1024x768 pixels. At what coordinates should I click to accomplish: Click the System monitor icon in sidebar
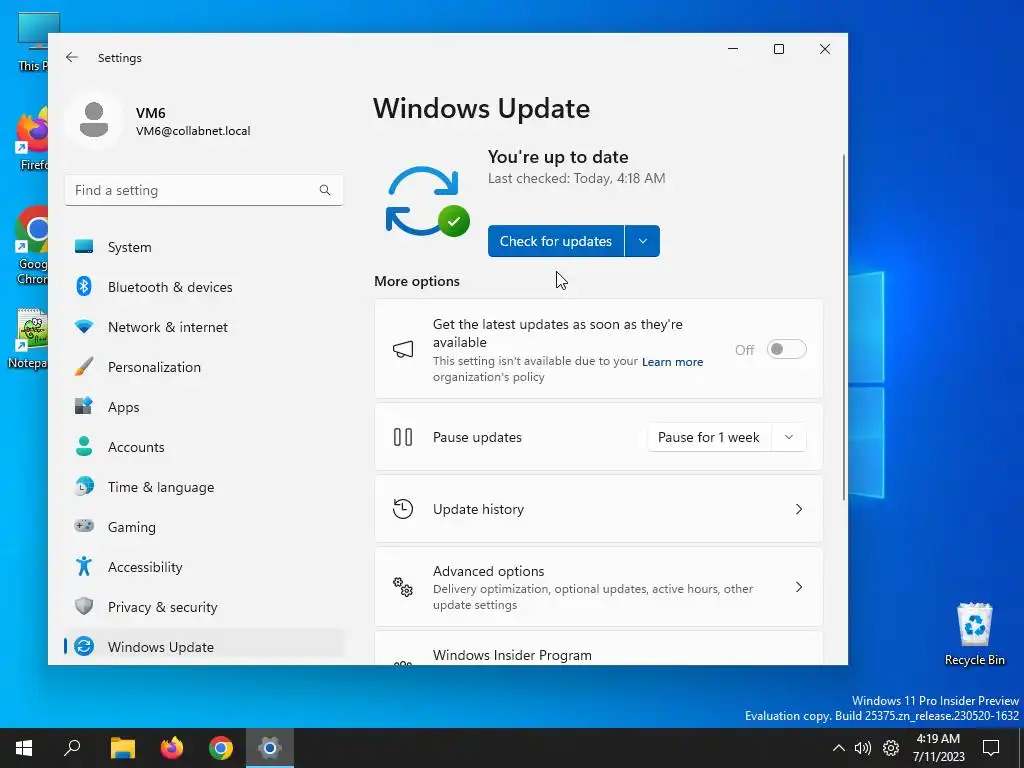click(x=84, y=246)
